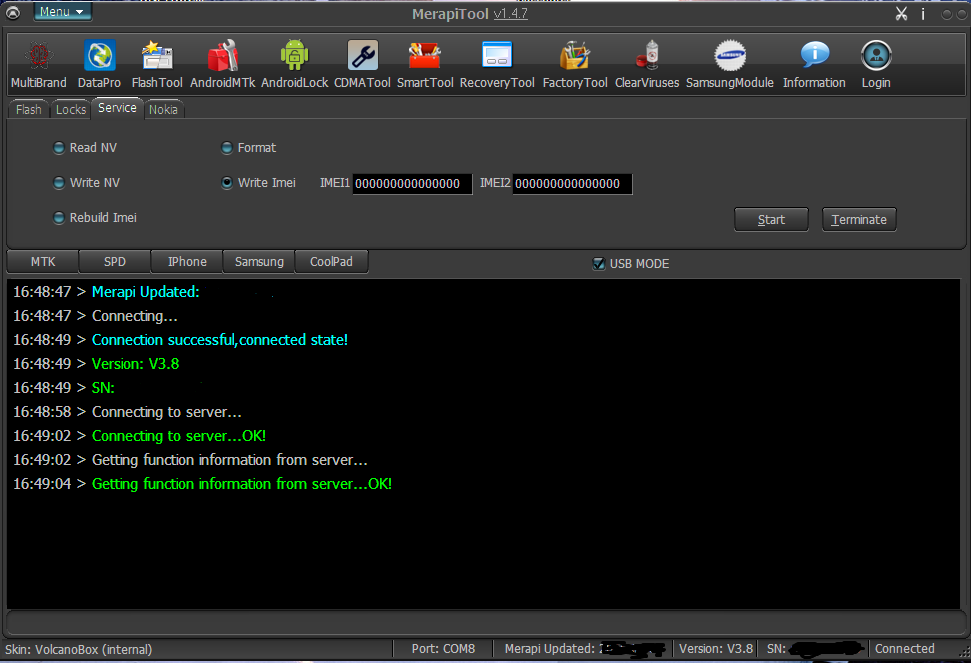Click 'Connecting to server...OK!' log line
Image resolution: width=971 pixels, height=663 pixels.
179,436
